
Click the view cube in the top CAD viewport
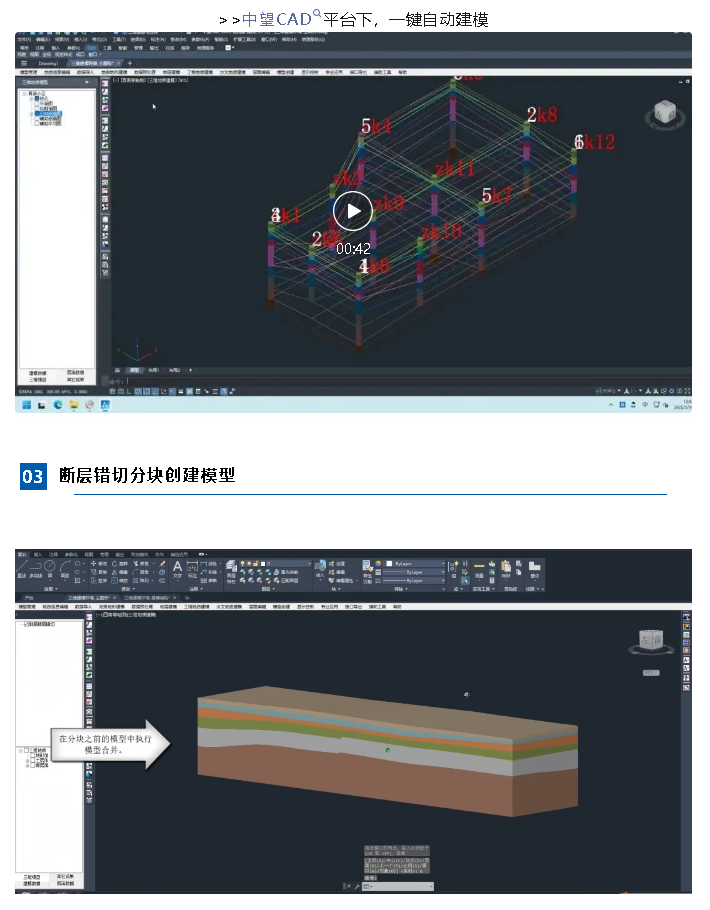pos(663,115)
